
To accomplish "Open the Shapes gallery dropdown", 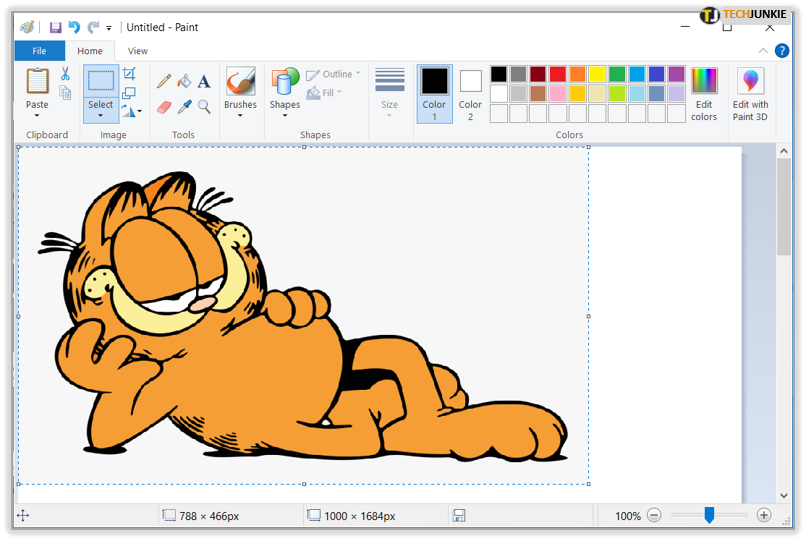I will (x=285, y=116).
